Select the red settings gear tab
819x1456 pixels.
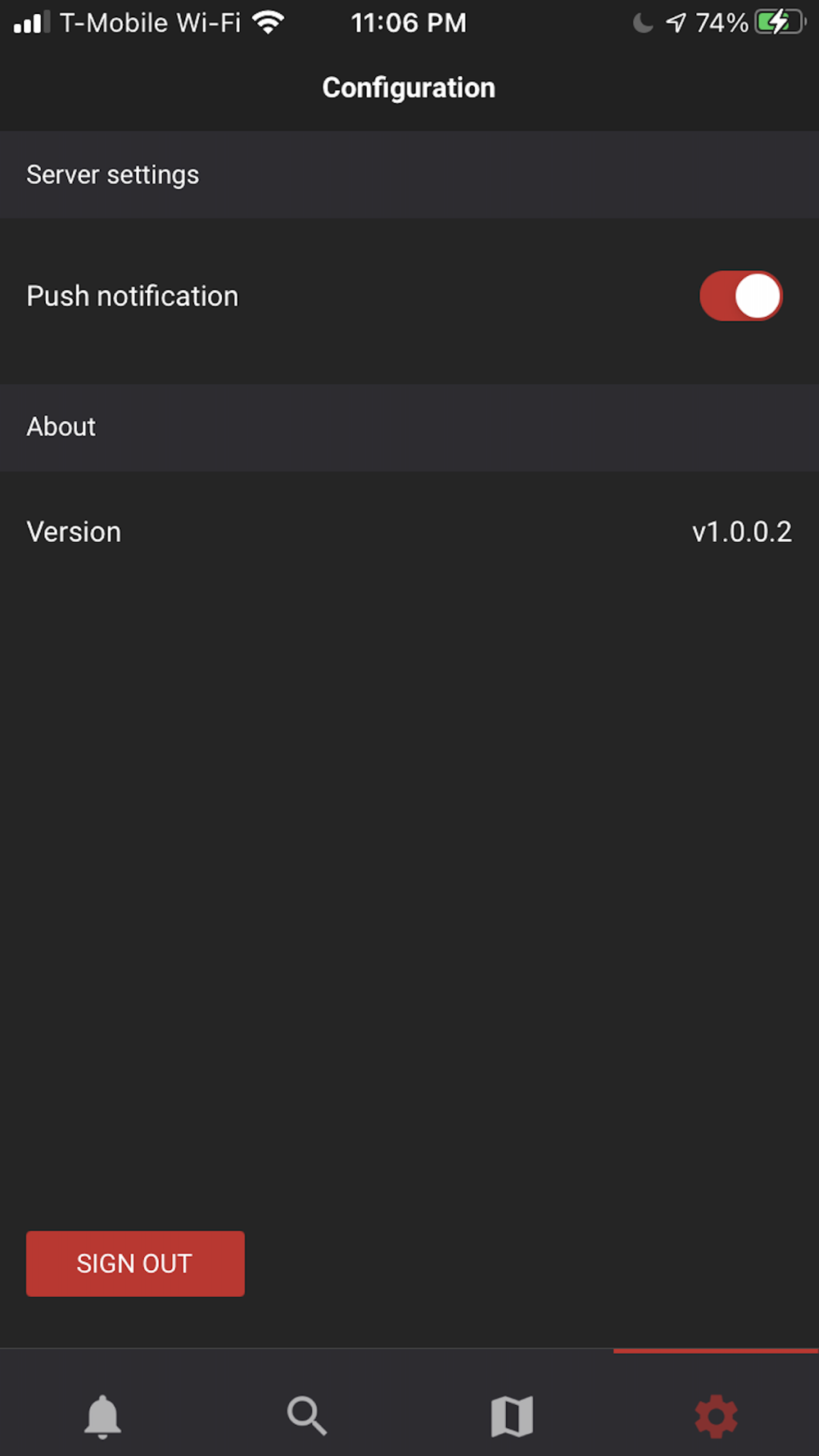tap(717, 1416)
